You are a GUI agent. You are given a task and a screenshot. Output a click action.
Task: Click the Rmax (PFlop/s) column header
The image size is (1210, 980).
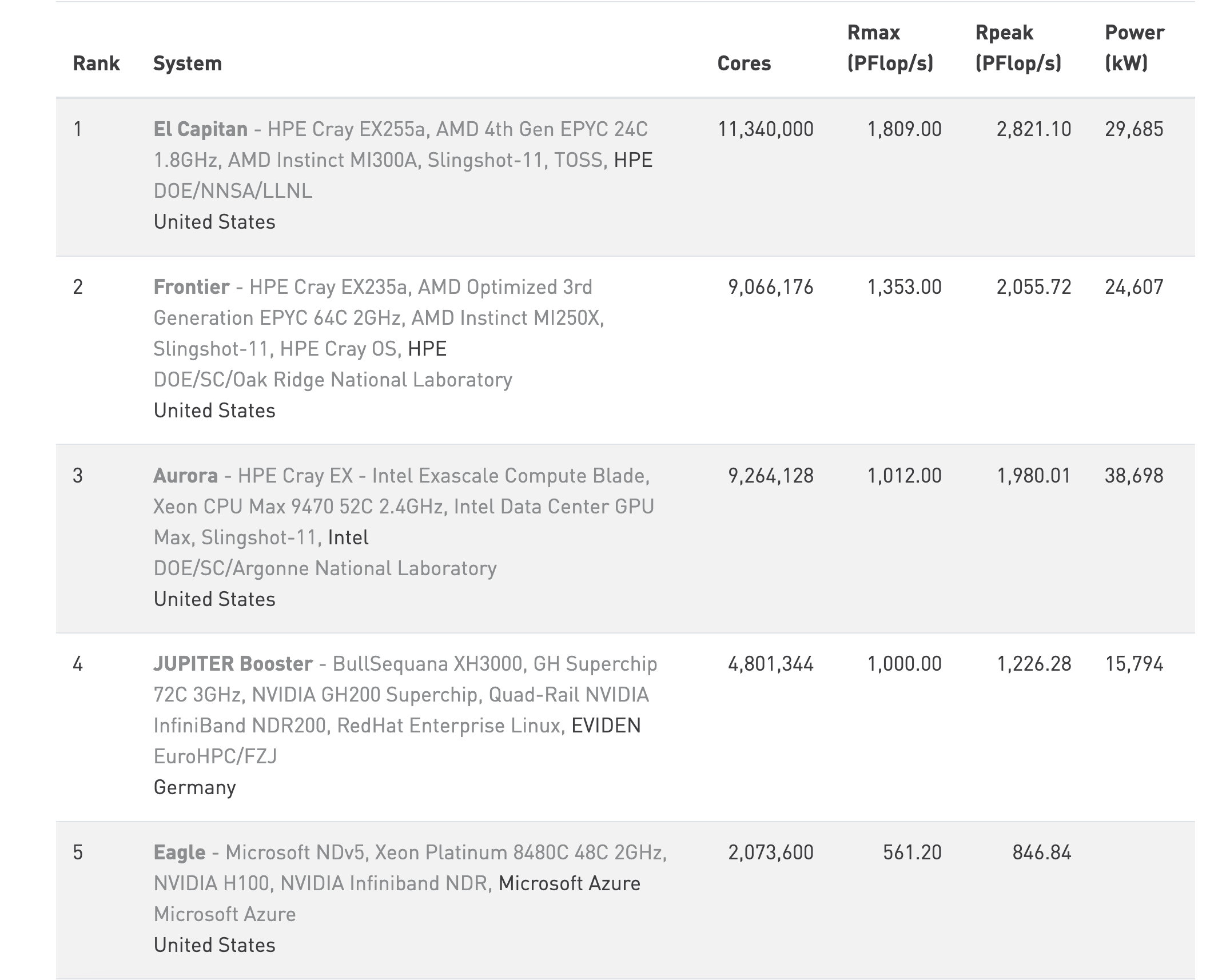[890, 48]
